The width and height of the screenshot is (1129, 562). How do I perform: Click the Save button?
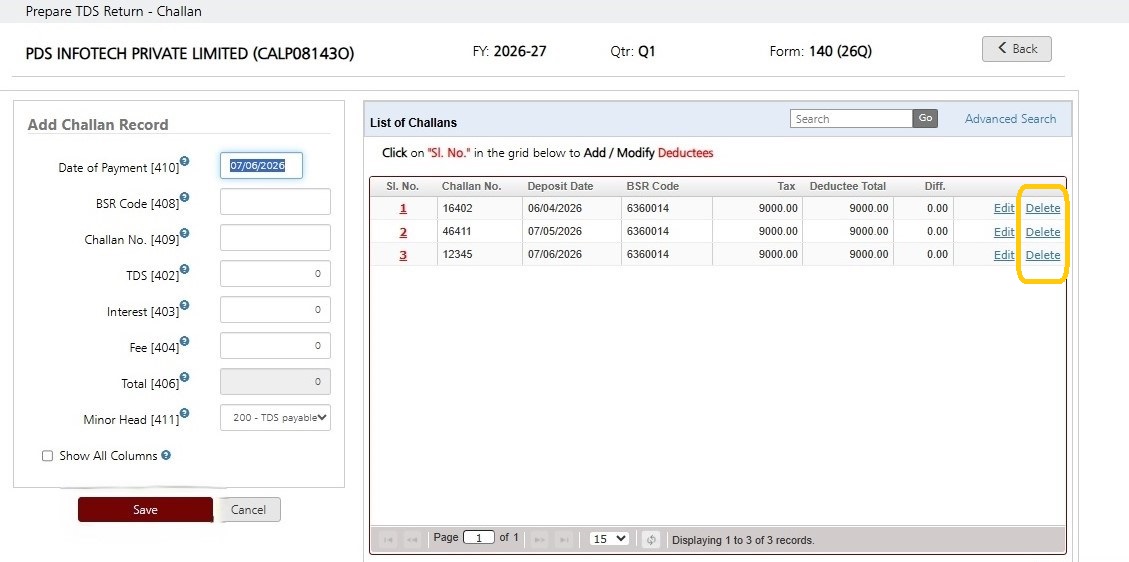coord(145,509)
